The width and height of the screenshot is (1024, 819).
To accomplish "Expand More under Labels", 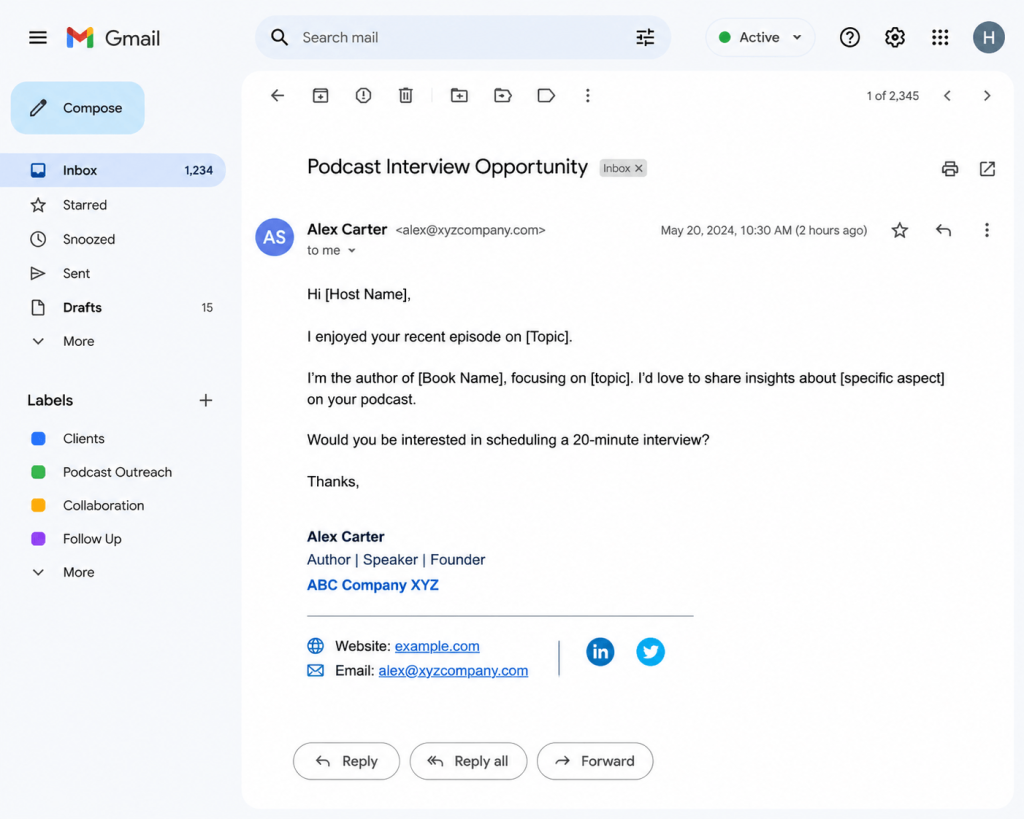I will [78, 572].
